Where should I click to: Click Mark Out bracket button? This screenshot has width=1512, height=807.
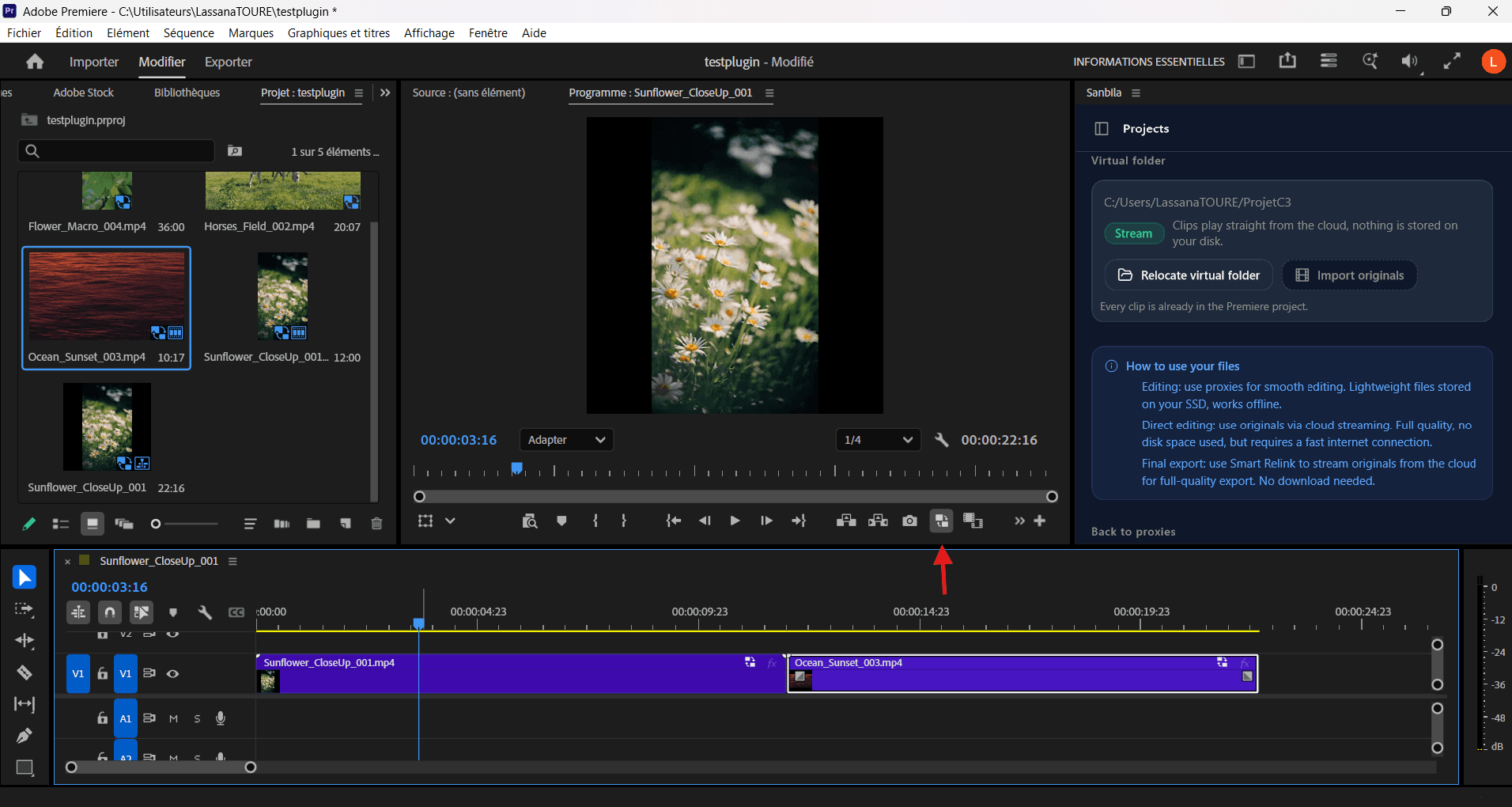(x=624, y=521)
